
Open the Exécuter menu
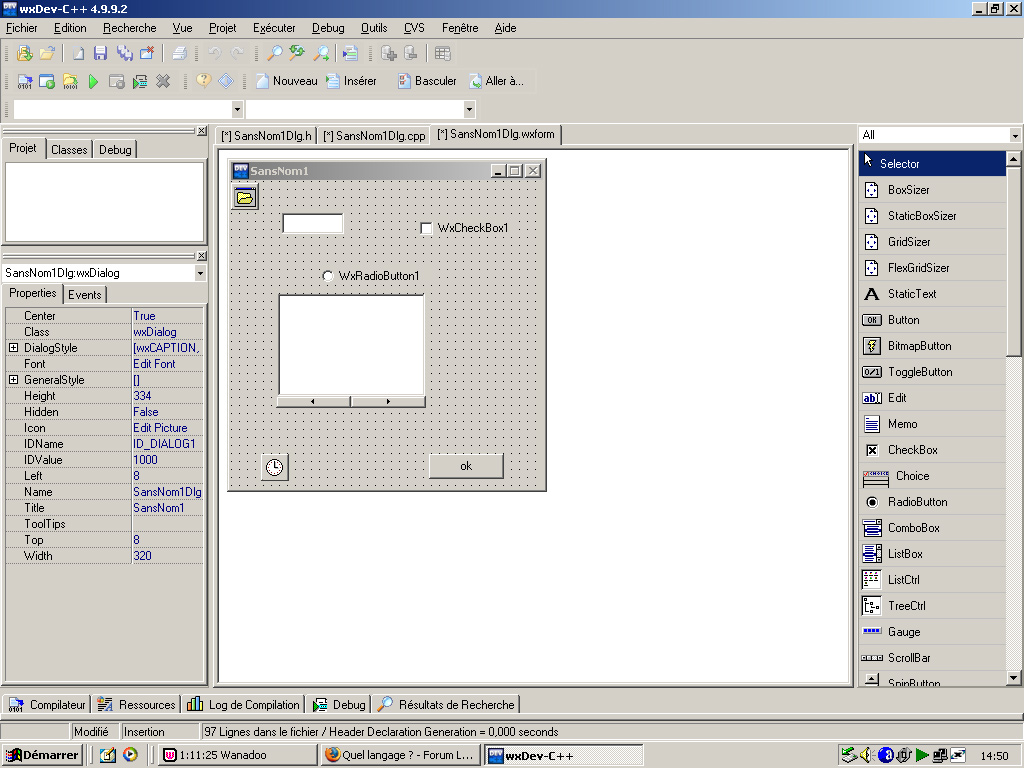tap(274, 28)
